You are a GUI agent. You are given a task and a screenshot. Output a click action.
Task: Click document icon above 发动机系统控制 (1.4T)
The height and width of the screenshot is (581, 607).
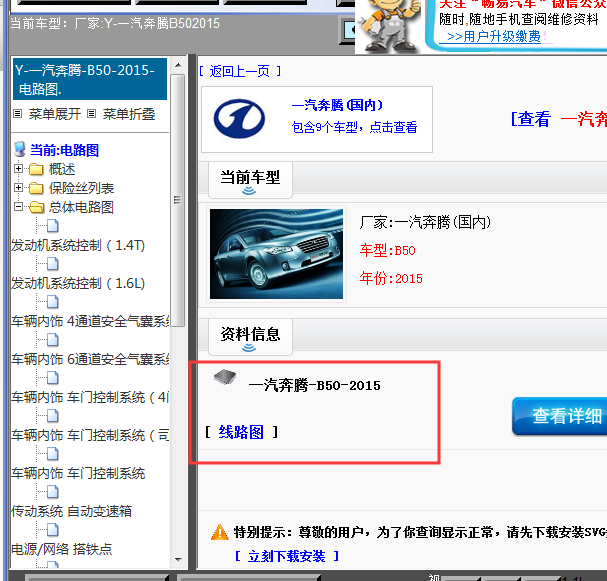(53, 226)
